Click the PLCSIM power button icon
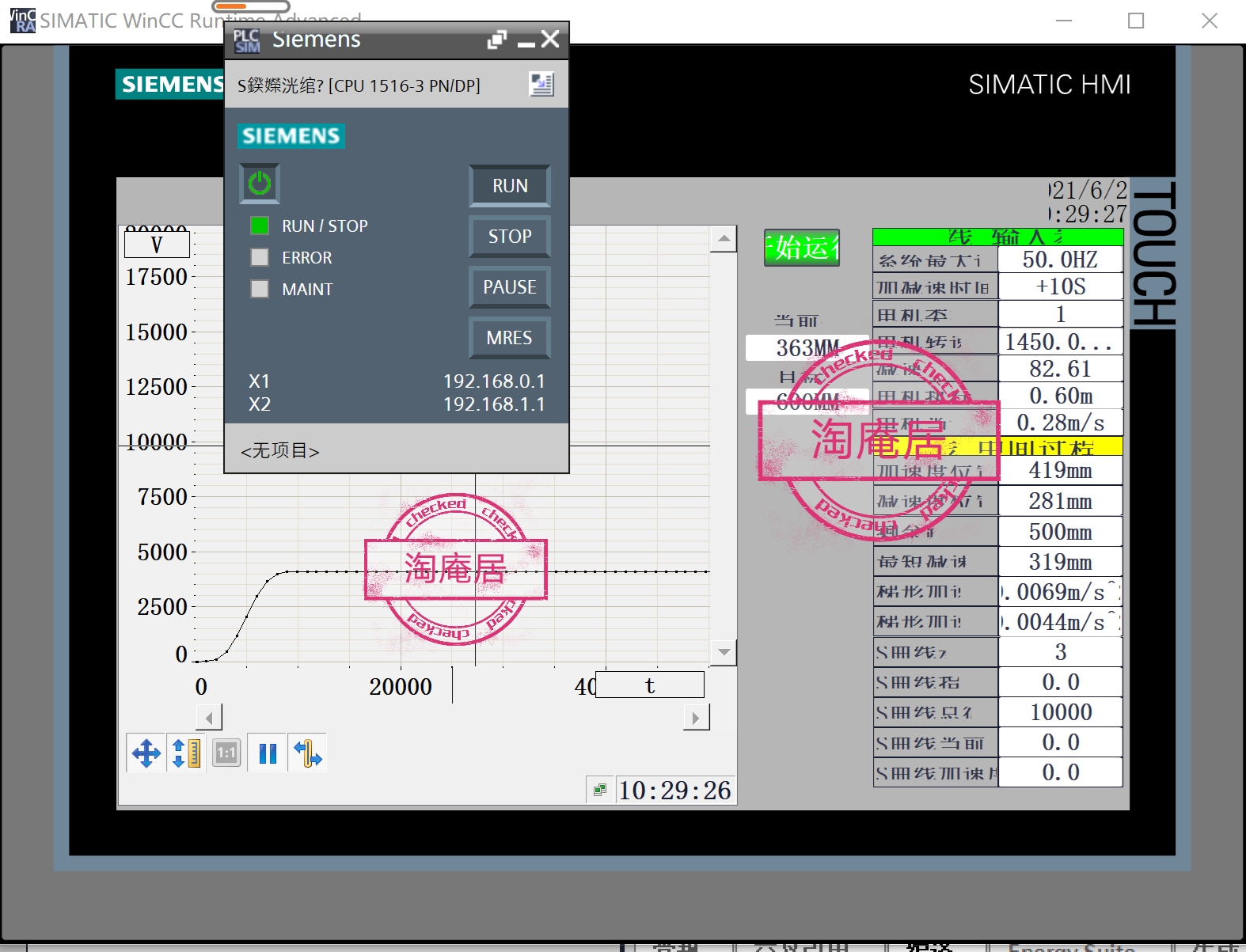 260,184
